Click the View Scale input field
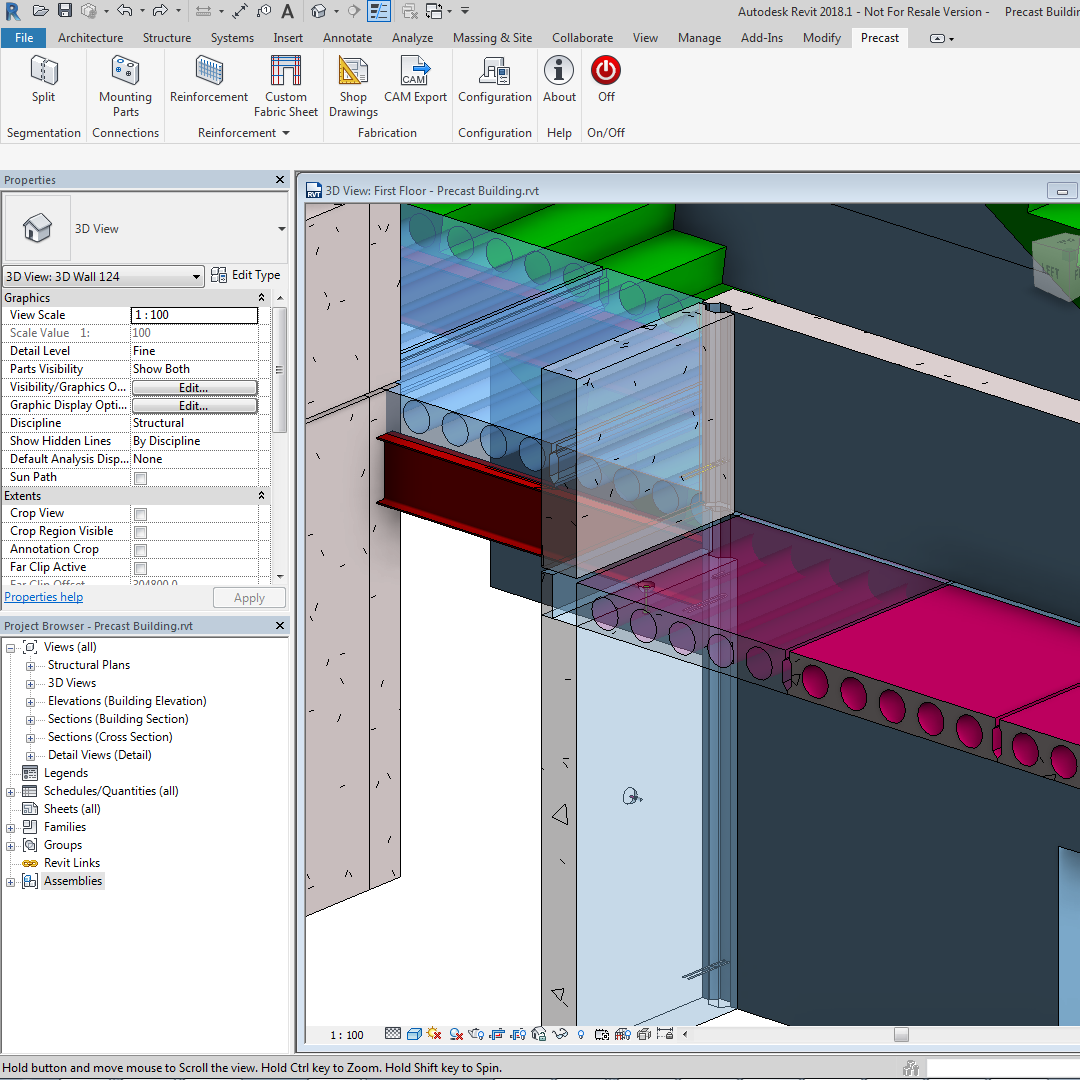1080x1080 pixels. click(194, 315)
